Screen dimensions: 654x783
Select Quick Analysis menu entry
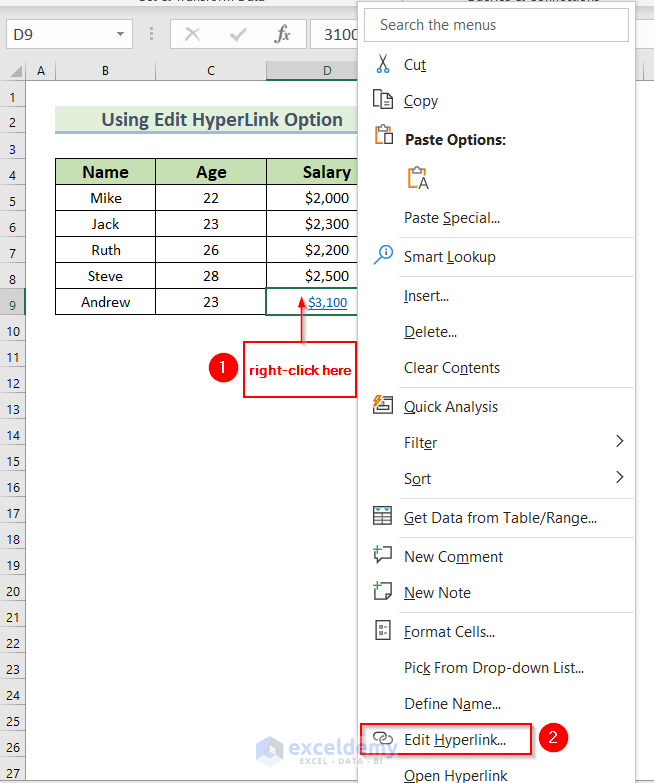[497, 406]
